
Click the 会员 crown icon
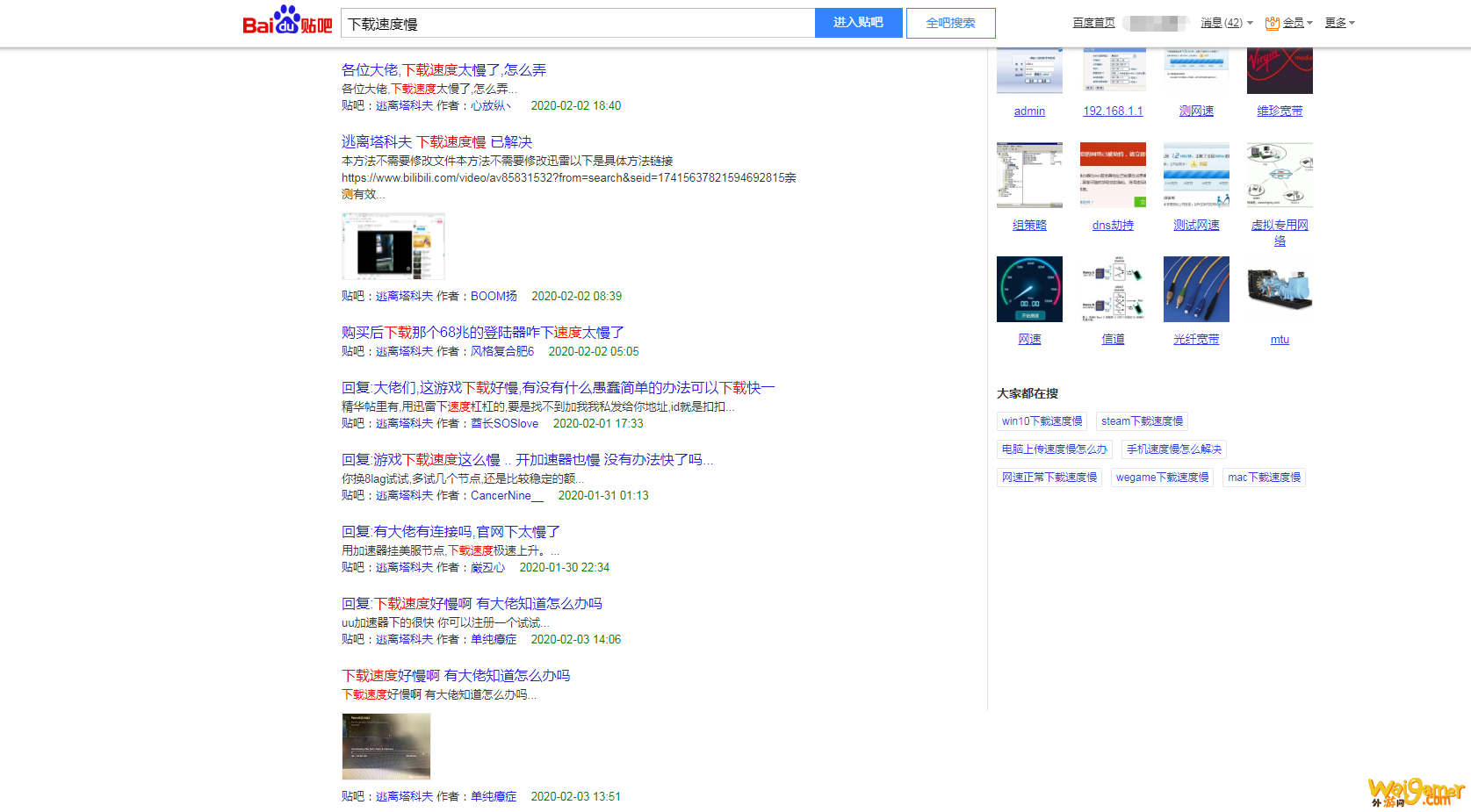[x=1272, y=23]
